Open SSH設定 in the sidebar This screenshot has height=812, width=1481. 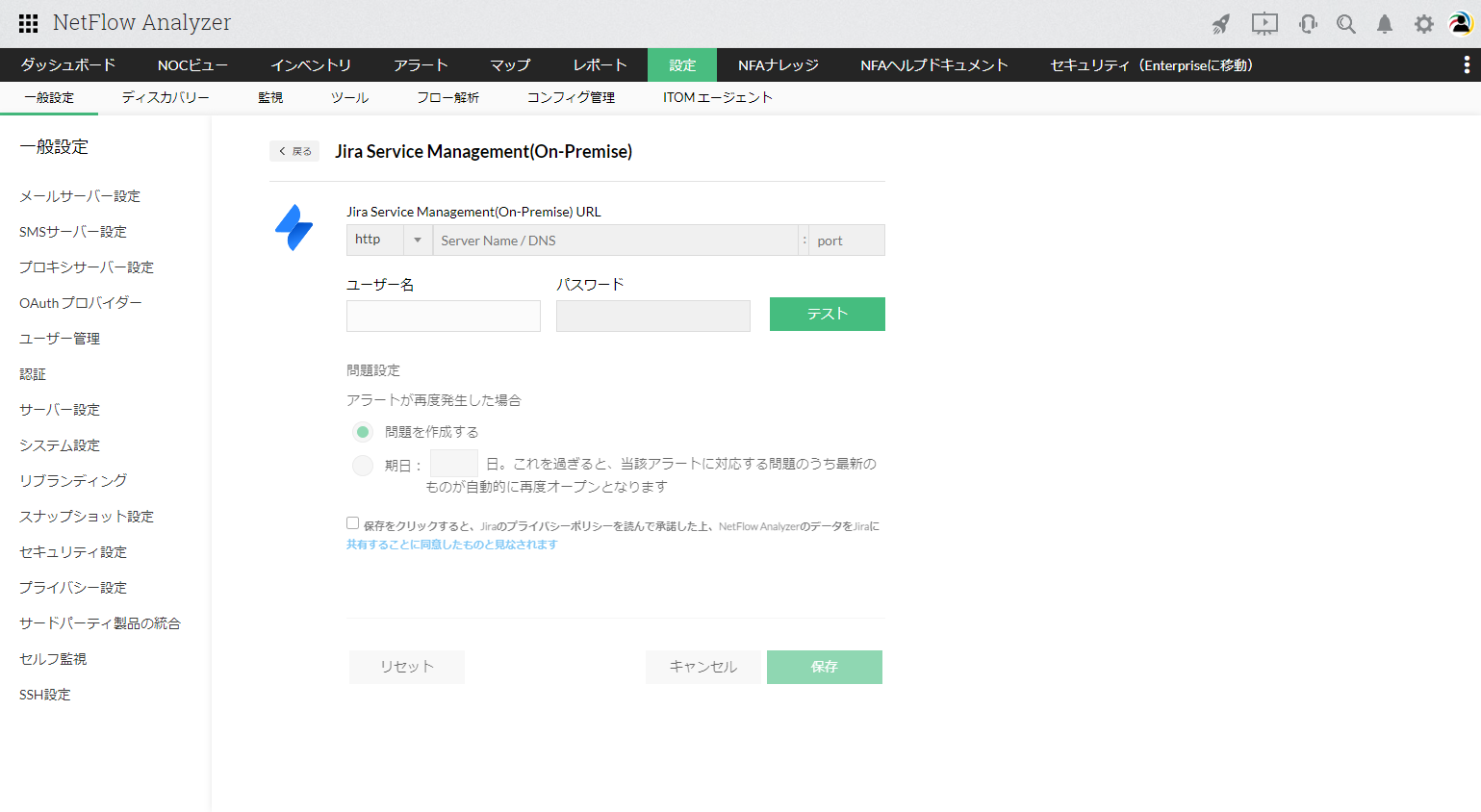[x=45, y=695]
